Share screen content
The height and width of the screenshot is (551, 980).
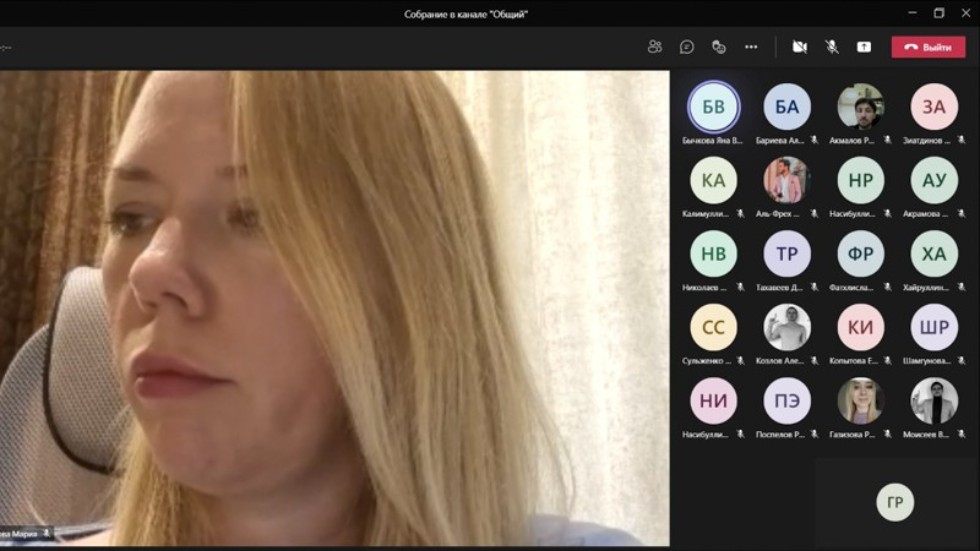pyautogui.click(x=864, y=47)
